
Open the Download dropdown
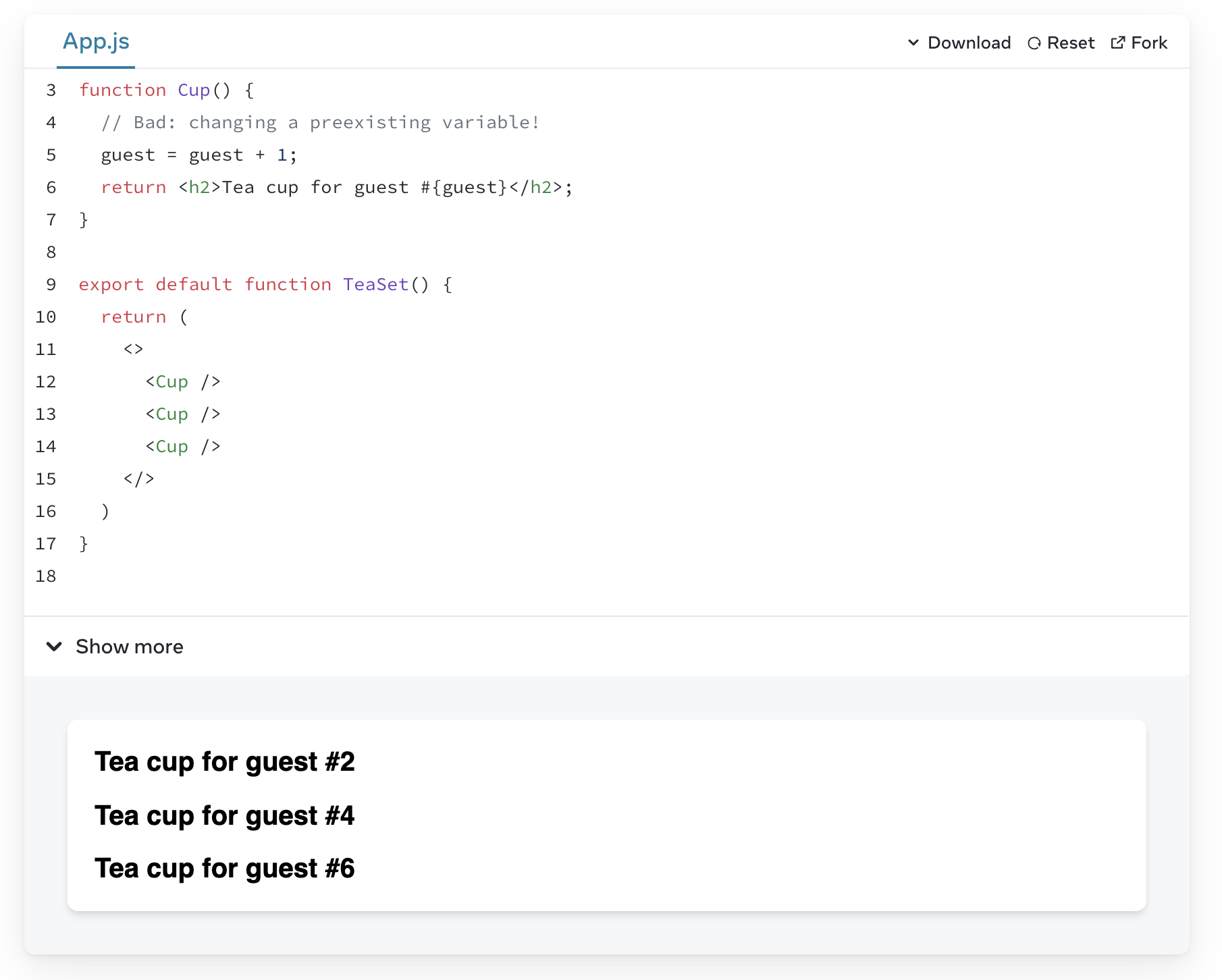click(959, 43)
